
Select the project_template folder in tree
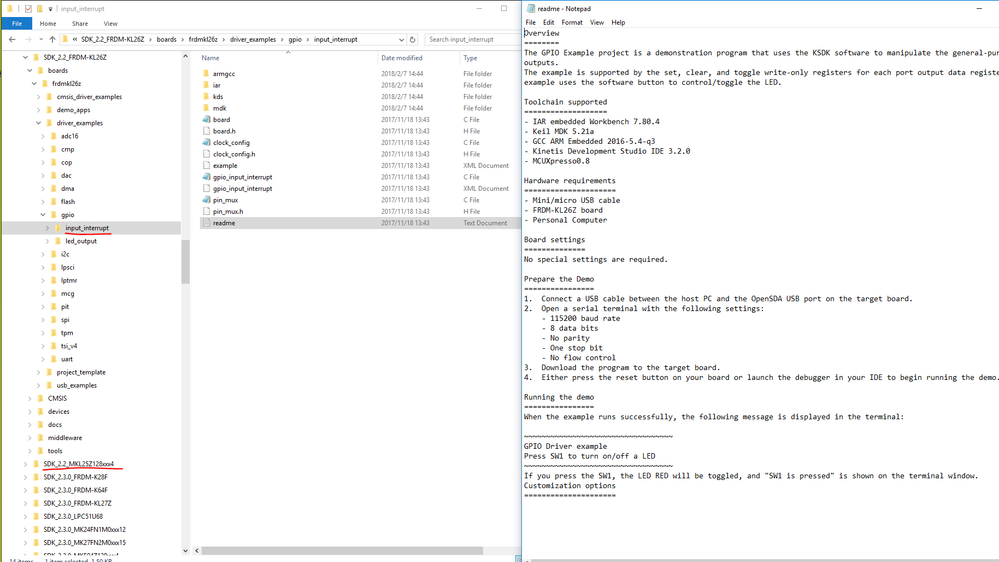pyautogui.click(x=81, y=372)
